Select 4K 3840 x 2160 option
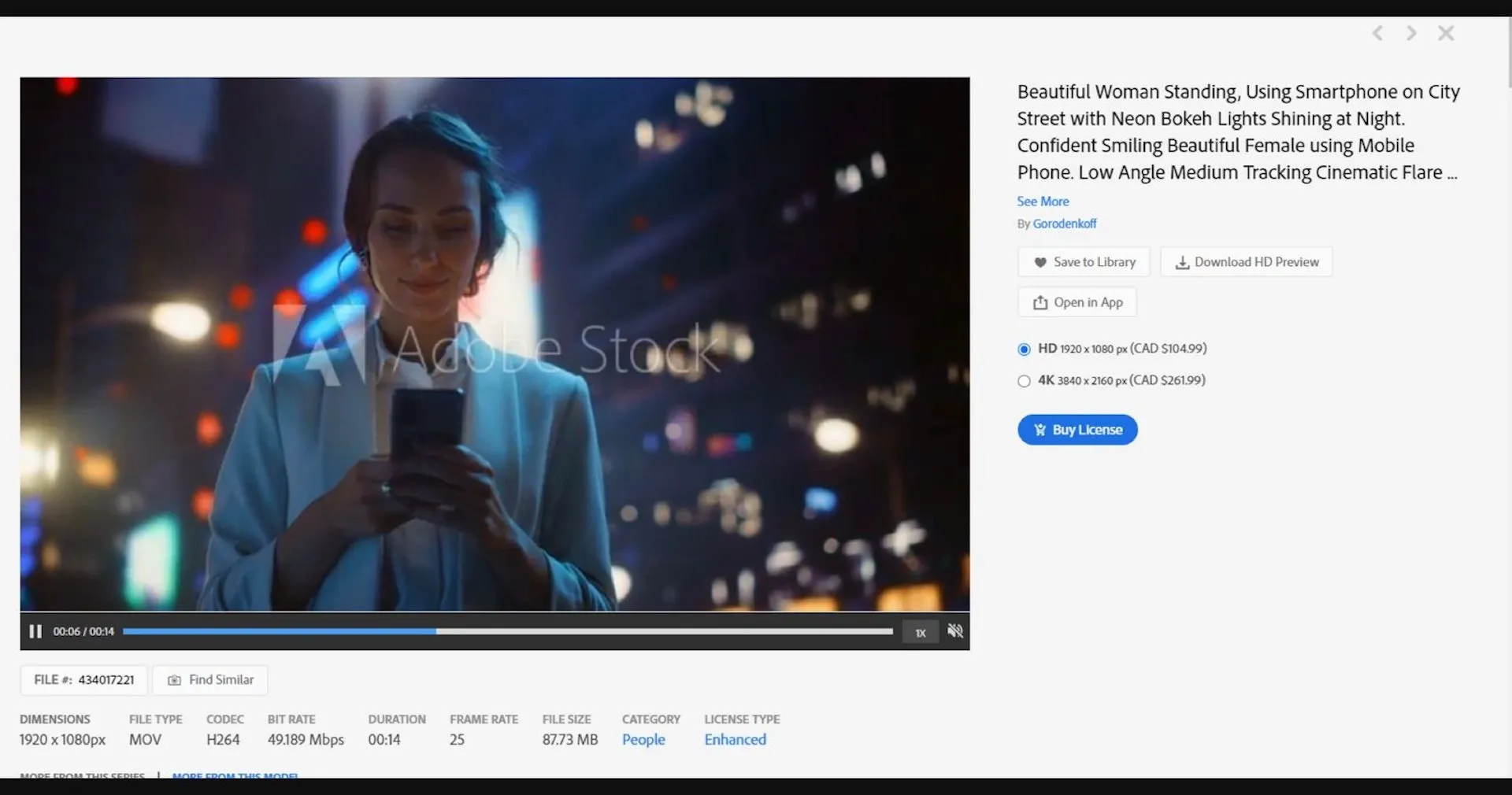Viewport: 1512px width, 795px height. 1024,381
